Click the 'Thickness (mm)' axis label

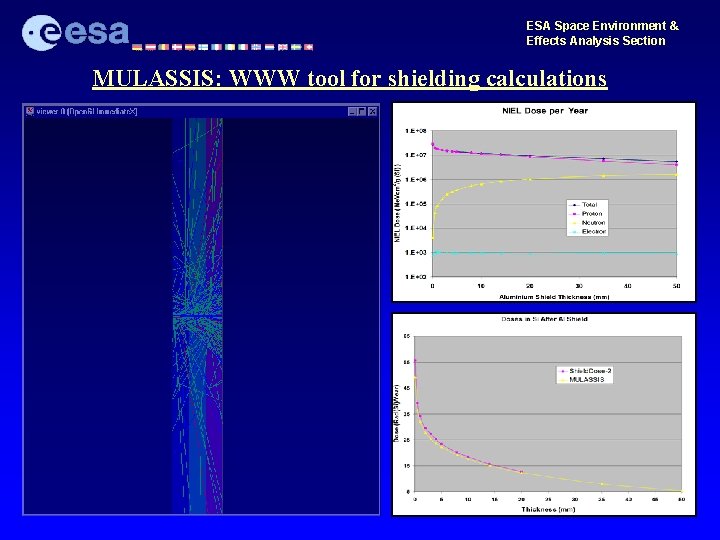[x=548, y=509]
